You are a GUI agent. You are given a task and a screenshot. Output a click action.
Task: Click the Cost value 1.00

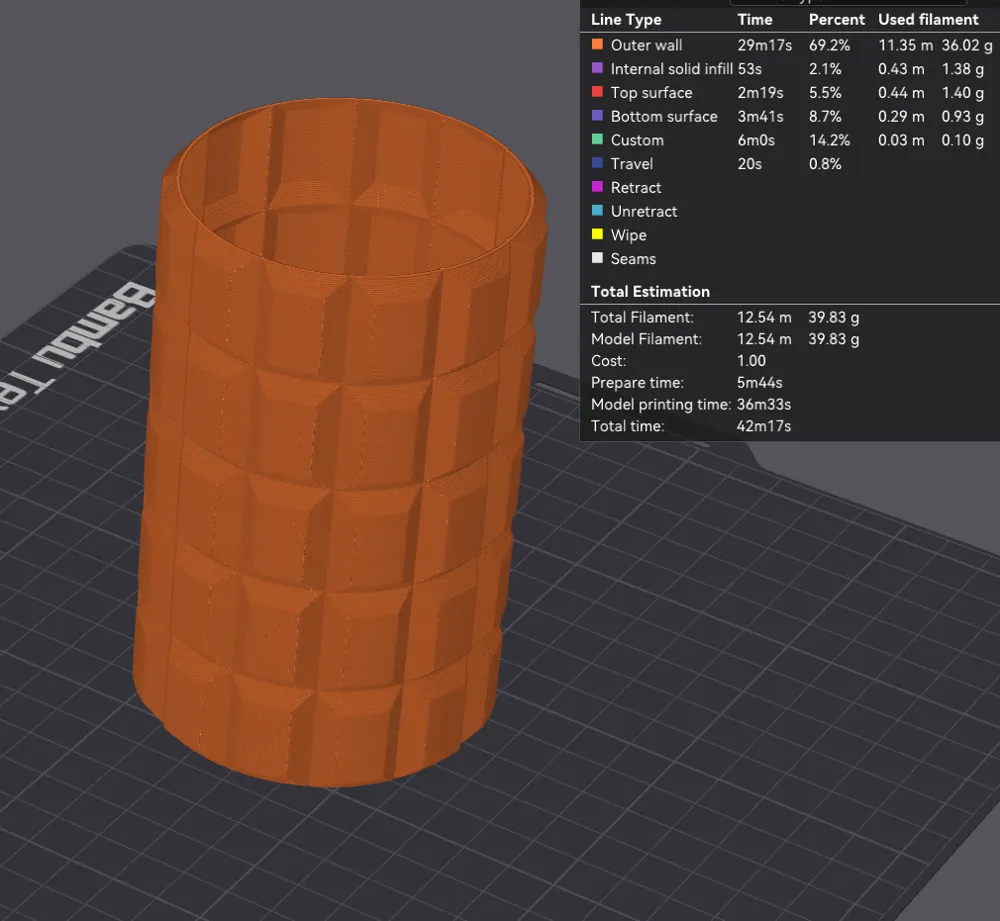[x=751, y=361]
